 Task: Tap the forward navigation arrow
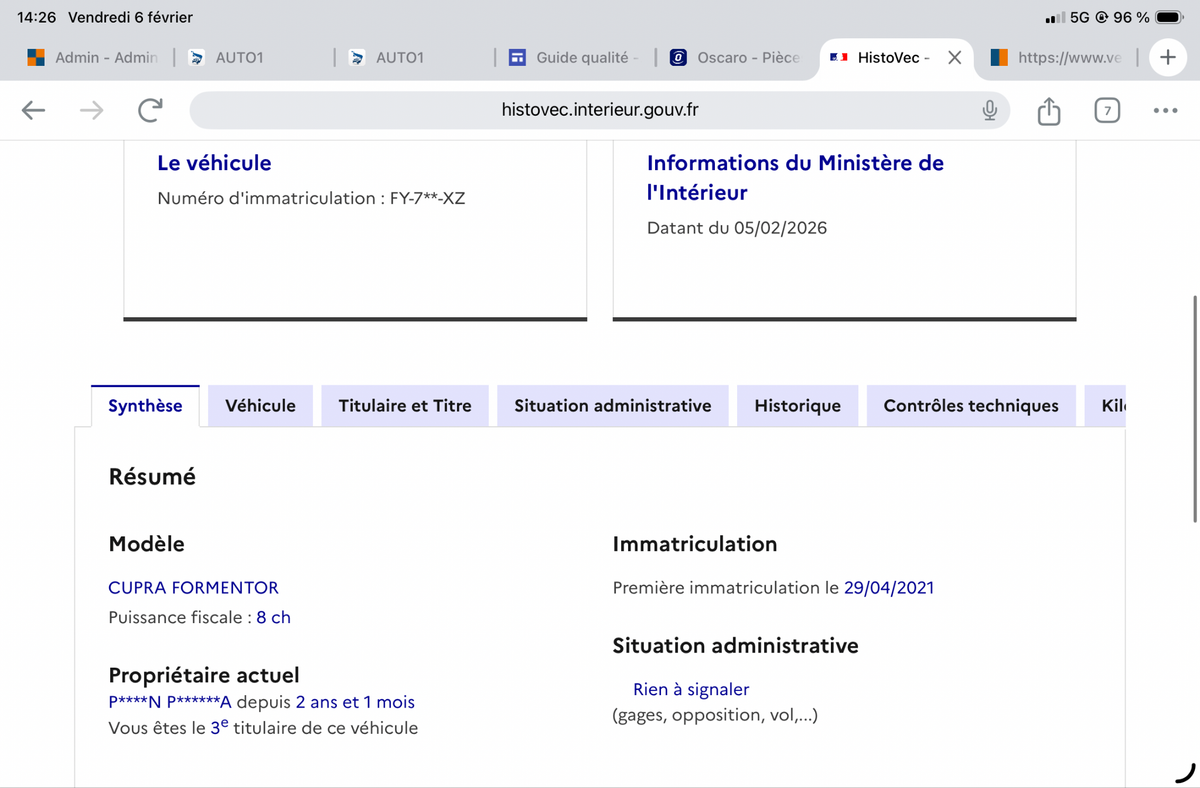(x=91, y=110)
